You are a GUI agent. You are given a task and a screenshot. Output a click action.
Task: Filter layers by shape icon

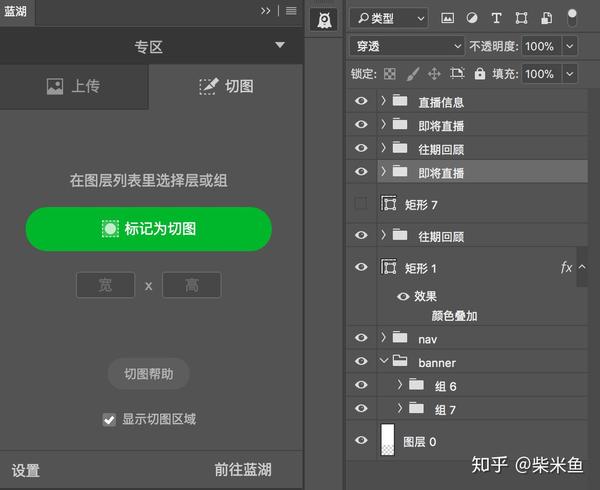(x=521, y=18)
